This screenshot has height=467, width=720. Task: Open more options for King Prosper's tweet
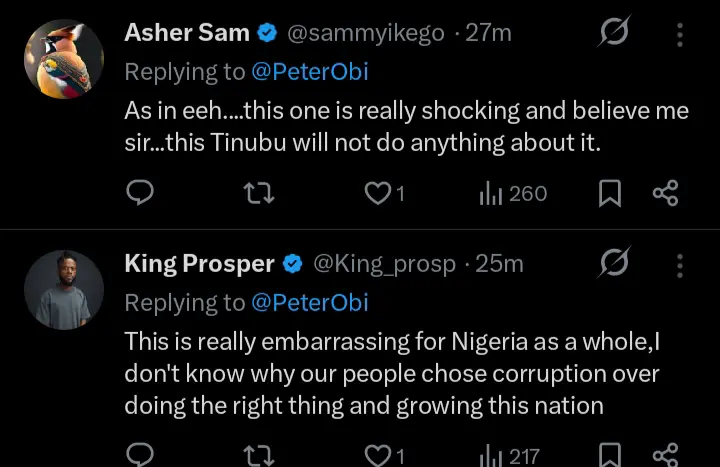tap(680, 265)
